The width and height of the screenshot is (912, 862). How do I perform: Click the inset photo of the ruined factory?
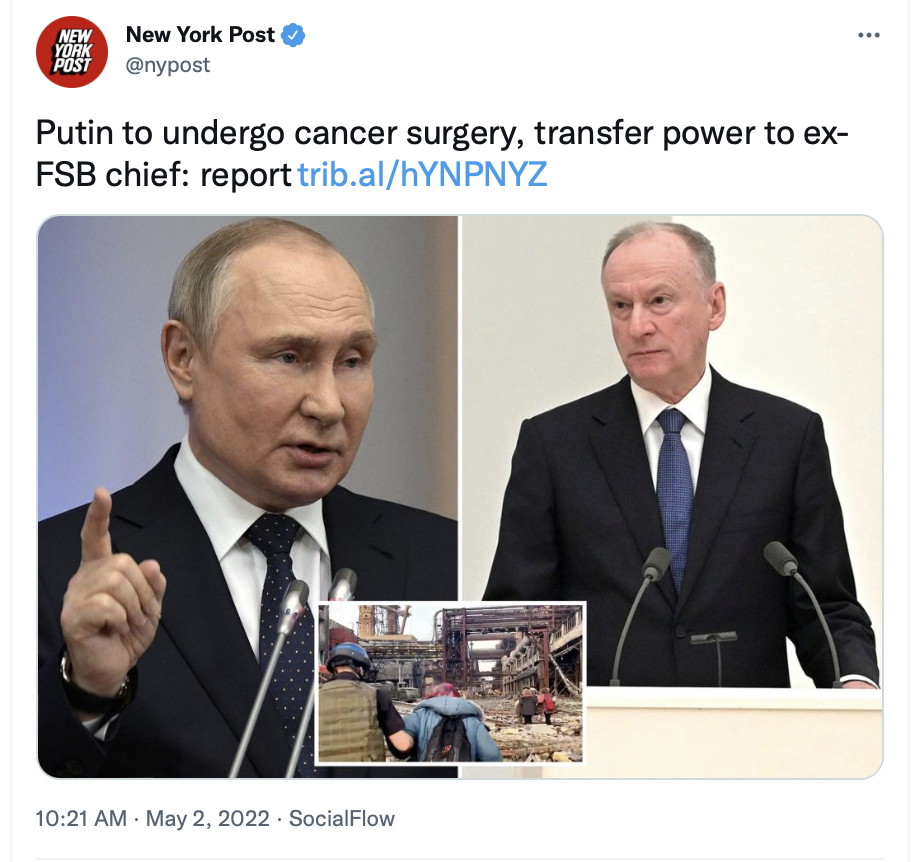point(450,683)
